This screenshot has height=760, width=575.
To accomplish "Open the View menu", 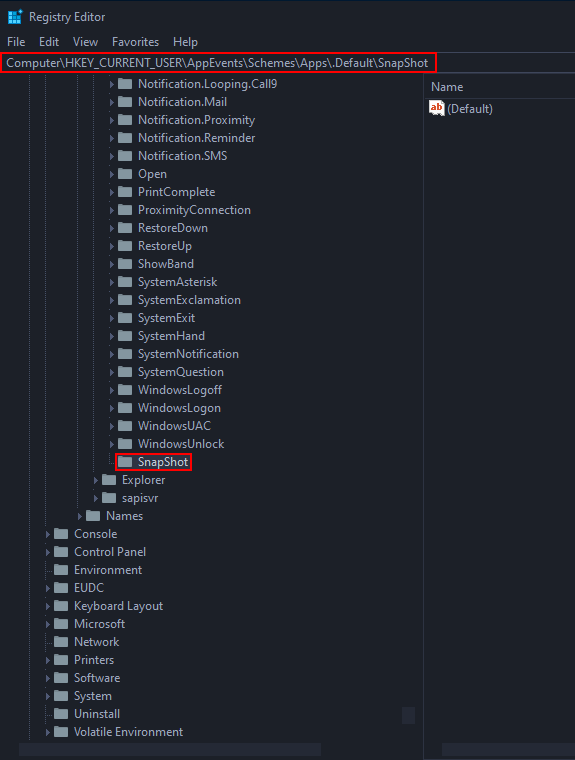I will click(85, 42).
